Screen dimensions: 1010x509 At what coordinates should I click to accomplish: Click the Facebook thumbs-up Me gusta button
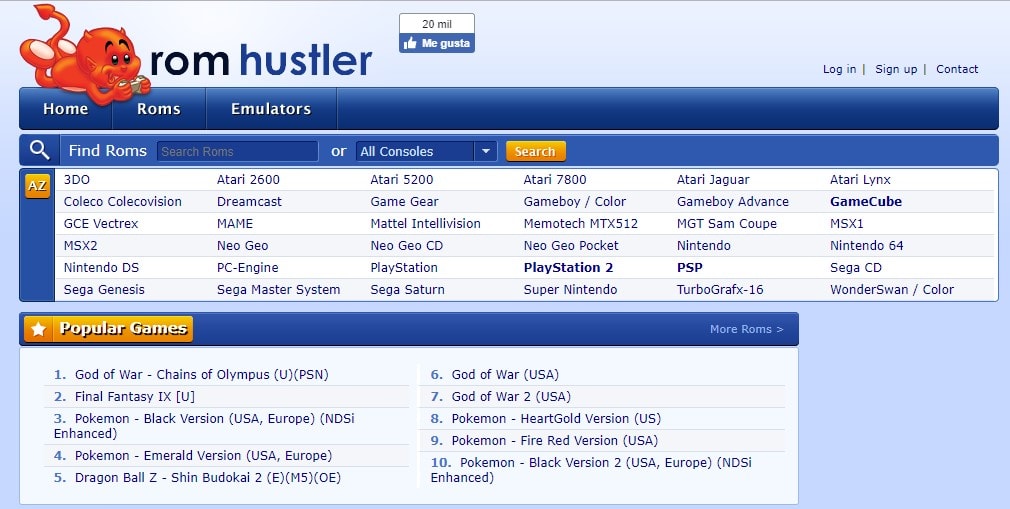point(437,43)
